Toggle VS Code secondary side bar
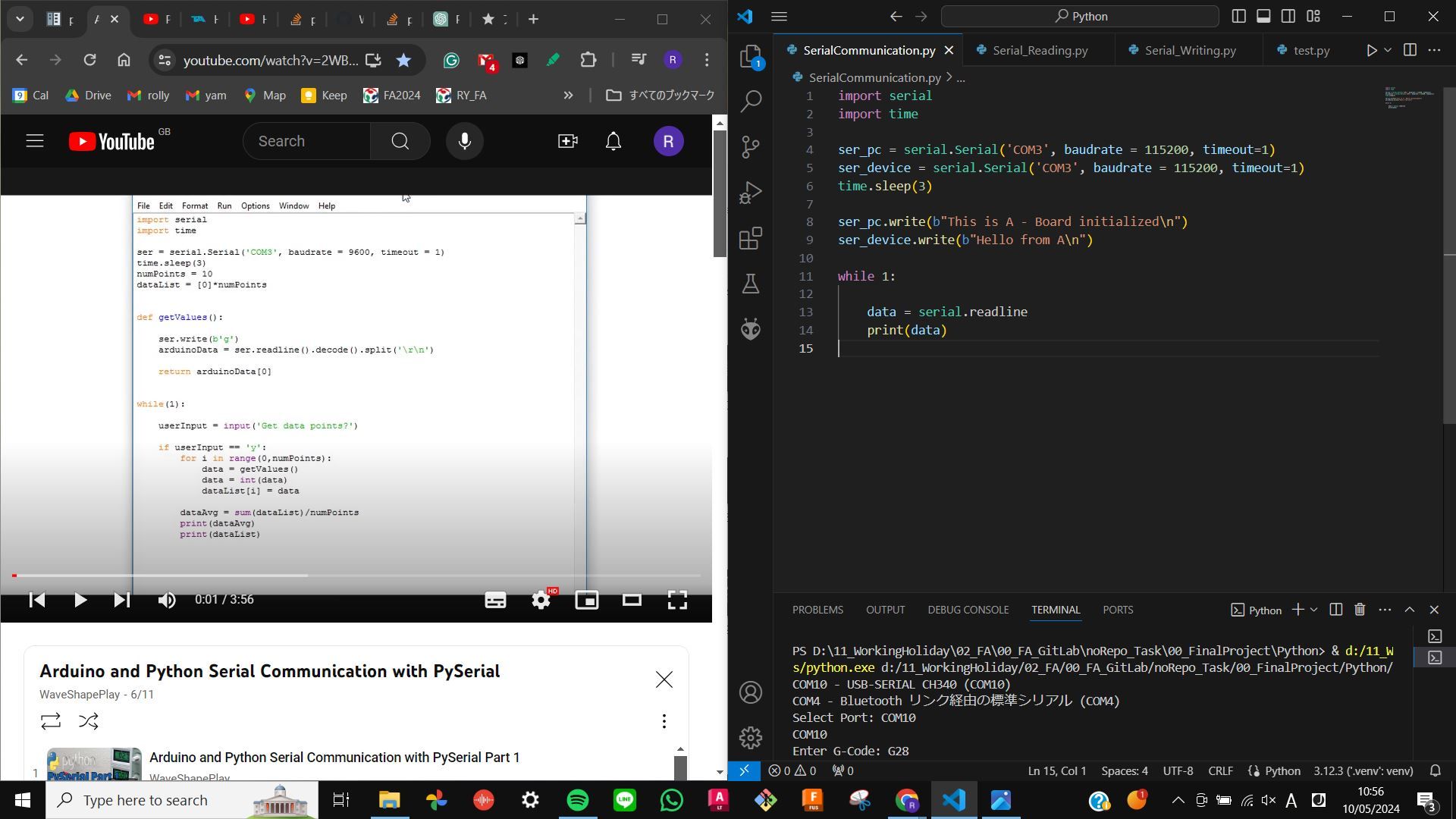This screenshot has height=819, width=1456. tap(1288, 16)
